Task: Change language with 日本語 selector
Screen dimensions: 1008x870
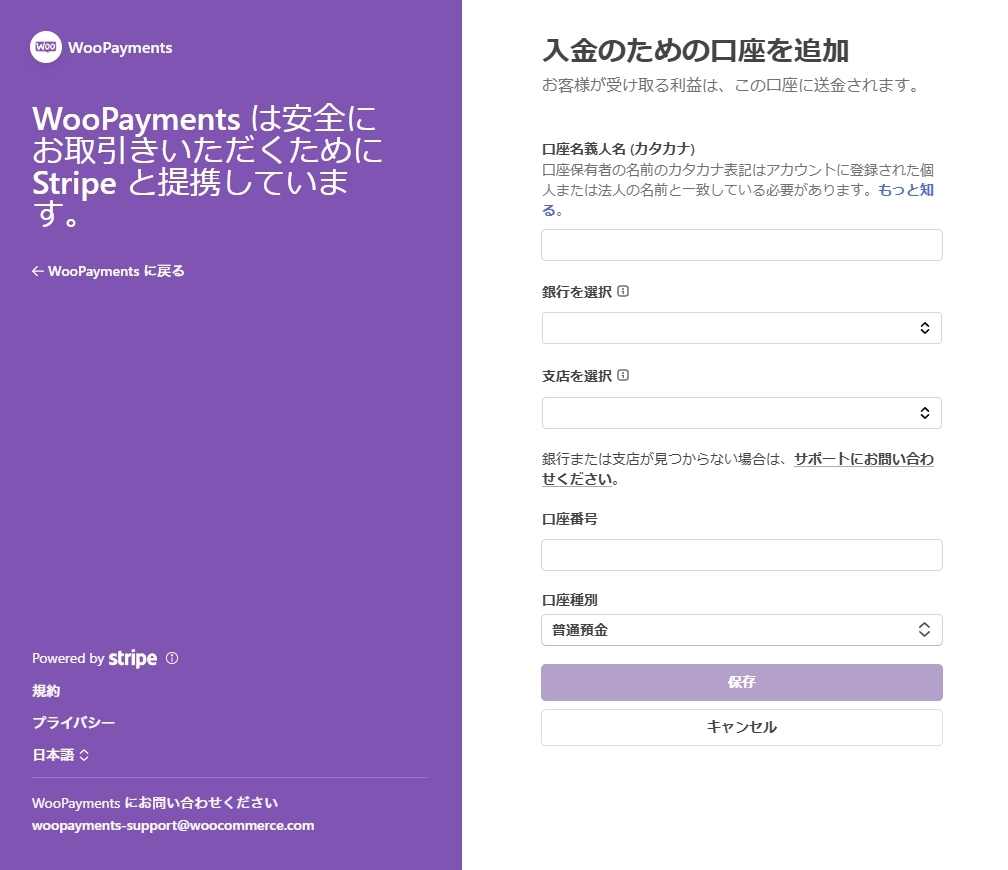Action: click(x=61, y=755)
